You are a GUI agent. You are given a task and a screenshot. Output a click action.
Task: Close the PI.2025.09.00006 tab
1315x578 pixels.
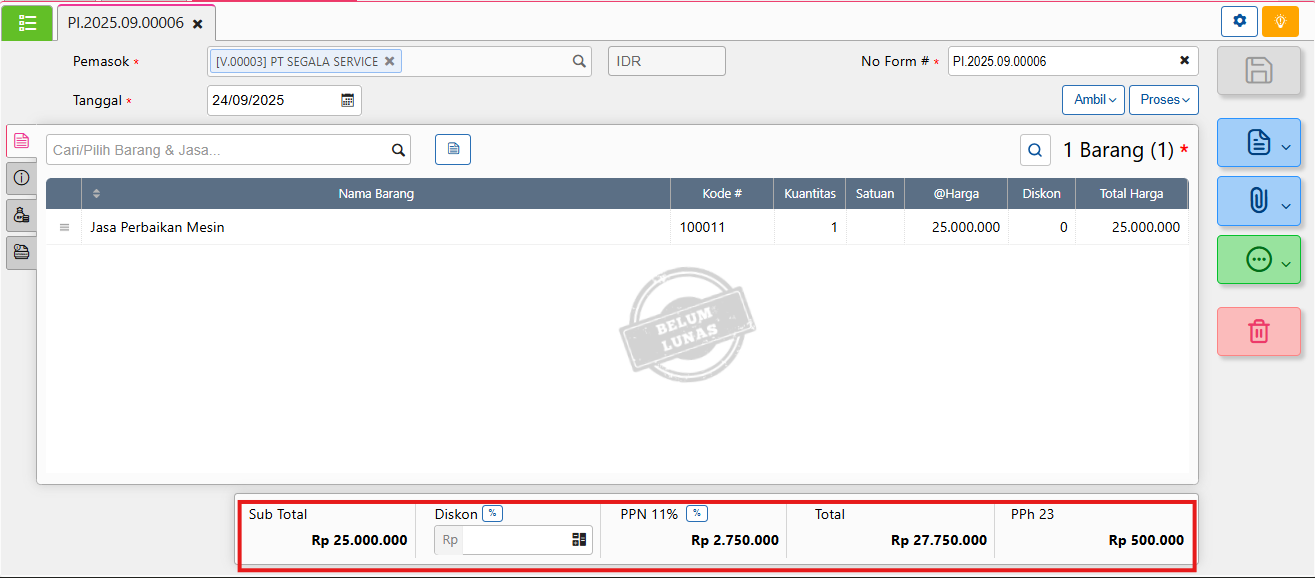tap(197, 23)
